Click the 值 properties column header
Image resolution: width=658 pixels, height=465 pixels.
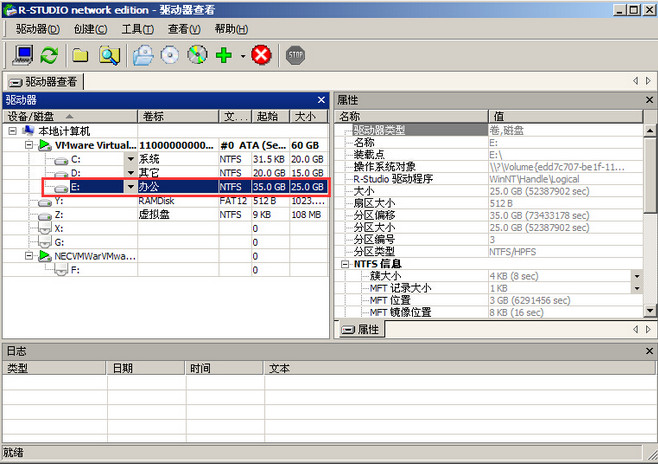(566, 116)
